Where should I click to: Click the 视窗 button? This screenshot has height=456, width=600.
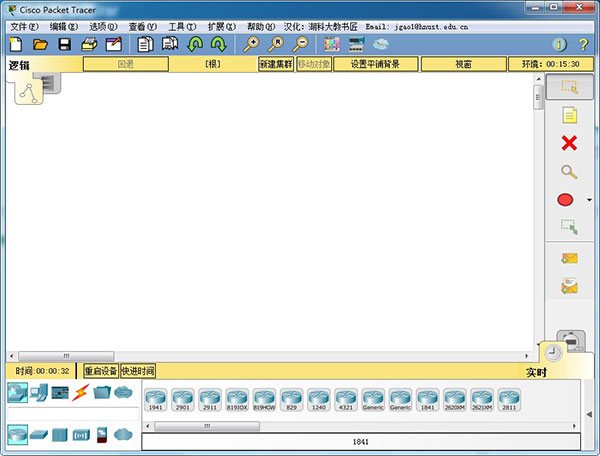tap(463, 64)
